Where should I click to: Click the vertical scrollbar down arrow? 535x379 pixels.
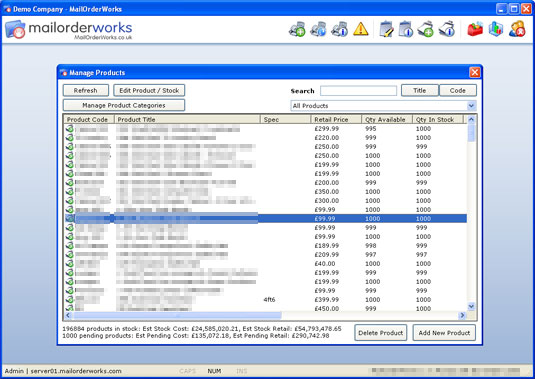(471, 306)
